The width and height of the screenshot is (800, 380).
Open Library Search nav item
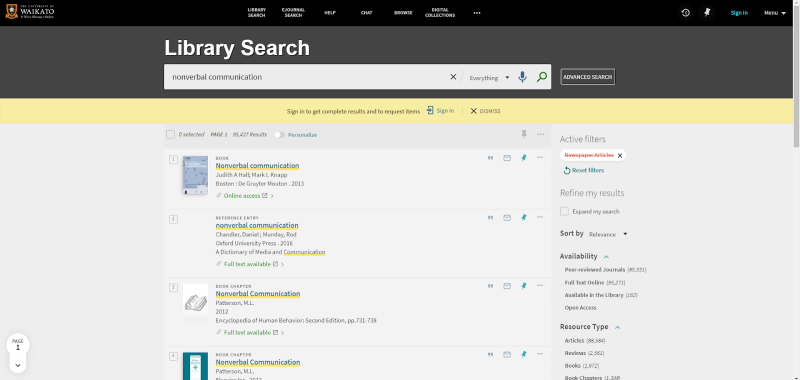pos(257,13)
